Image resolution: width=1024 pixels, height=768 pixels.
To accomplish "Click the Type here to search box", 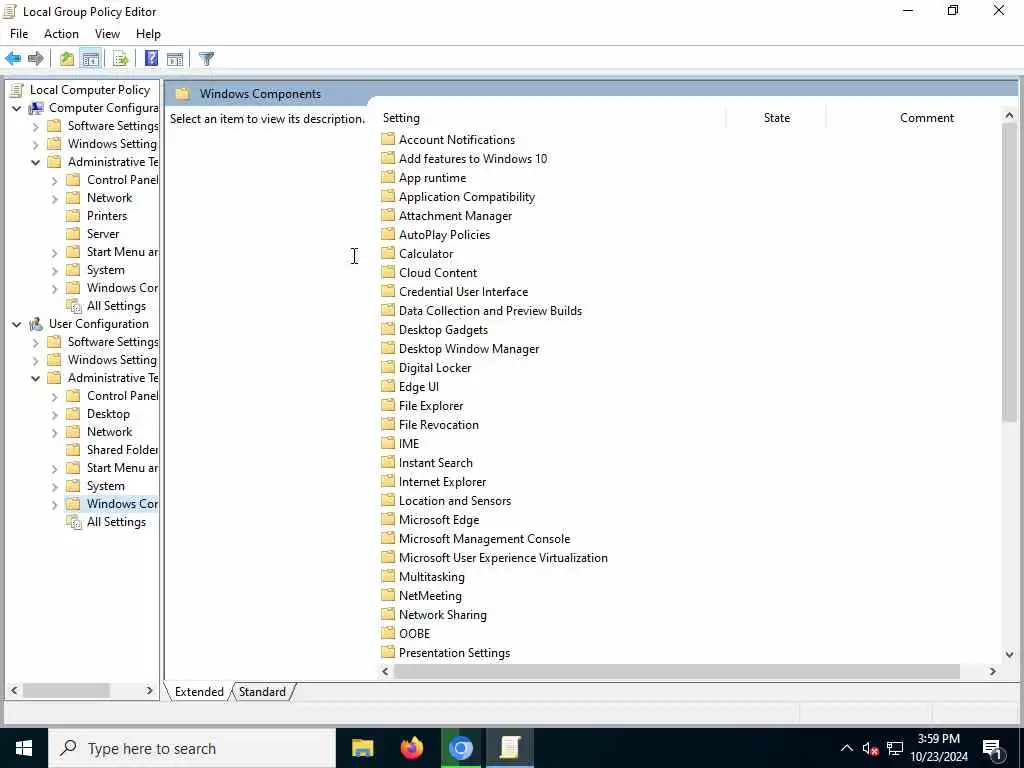I will [192, 748].
